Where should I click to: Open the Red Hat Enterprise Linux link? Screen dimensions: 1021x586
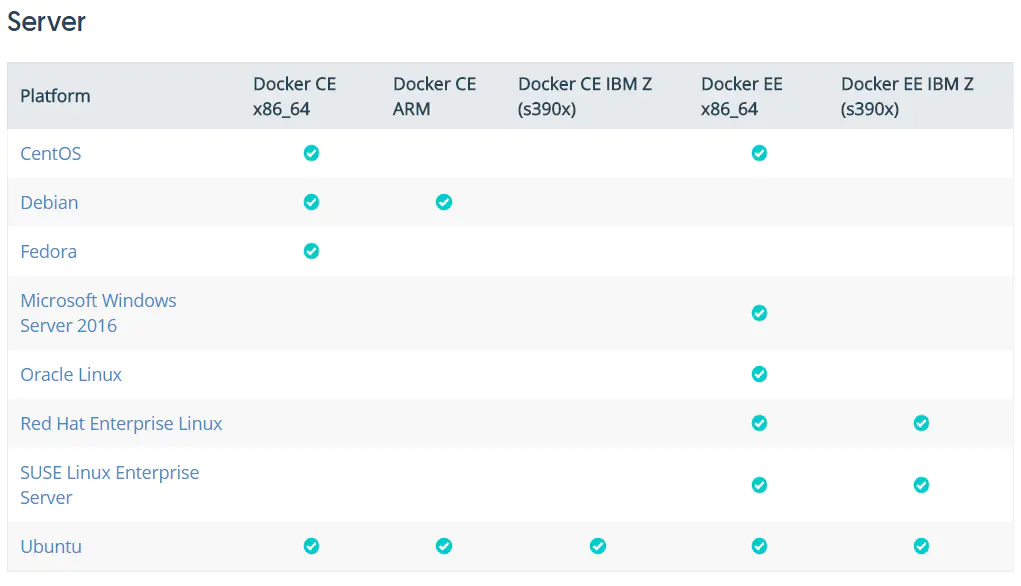pos(121,423)
